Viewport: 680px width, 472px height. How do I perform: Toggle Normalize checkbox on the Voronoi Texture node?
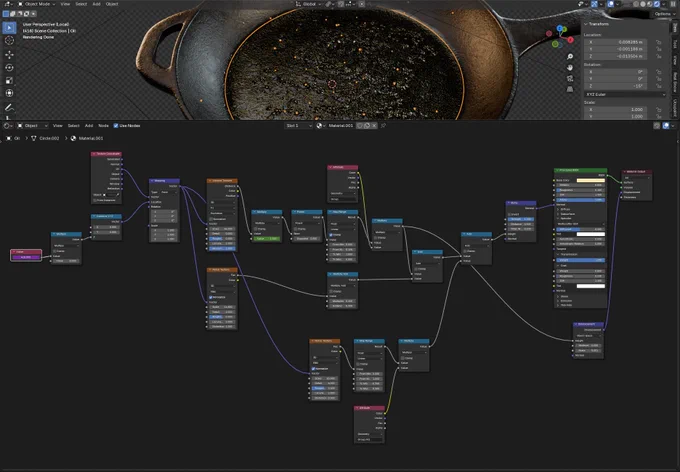coord(211,219)
